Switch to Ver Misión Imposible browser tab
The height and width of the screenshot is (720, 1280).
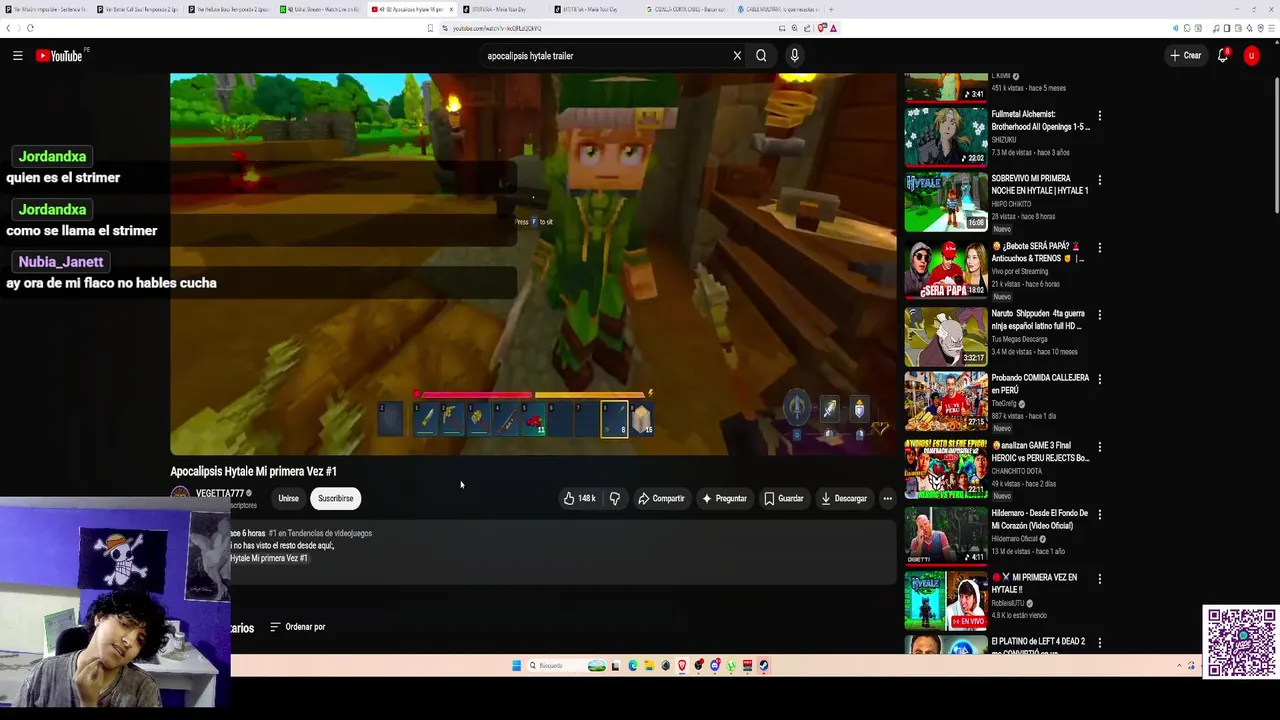coord(46,9)
